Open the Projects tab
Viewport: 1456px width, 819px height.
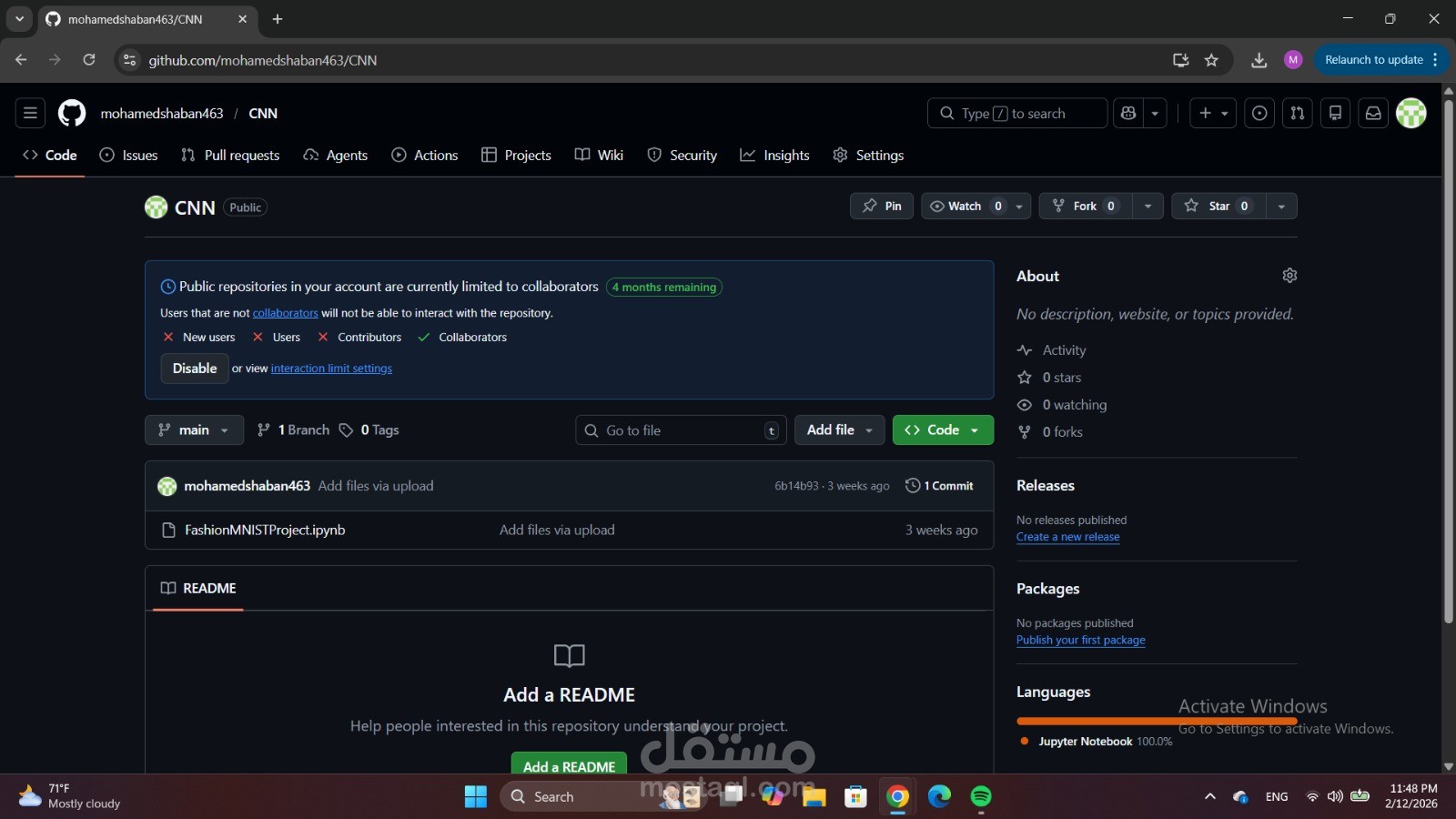coord(516,155)
